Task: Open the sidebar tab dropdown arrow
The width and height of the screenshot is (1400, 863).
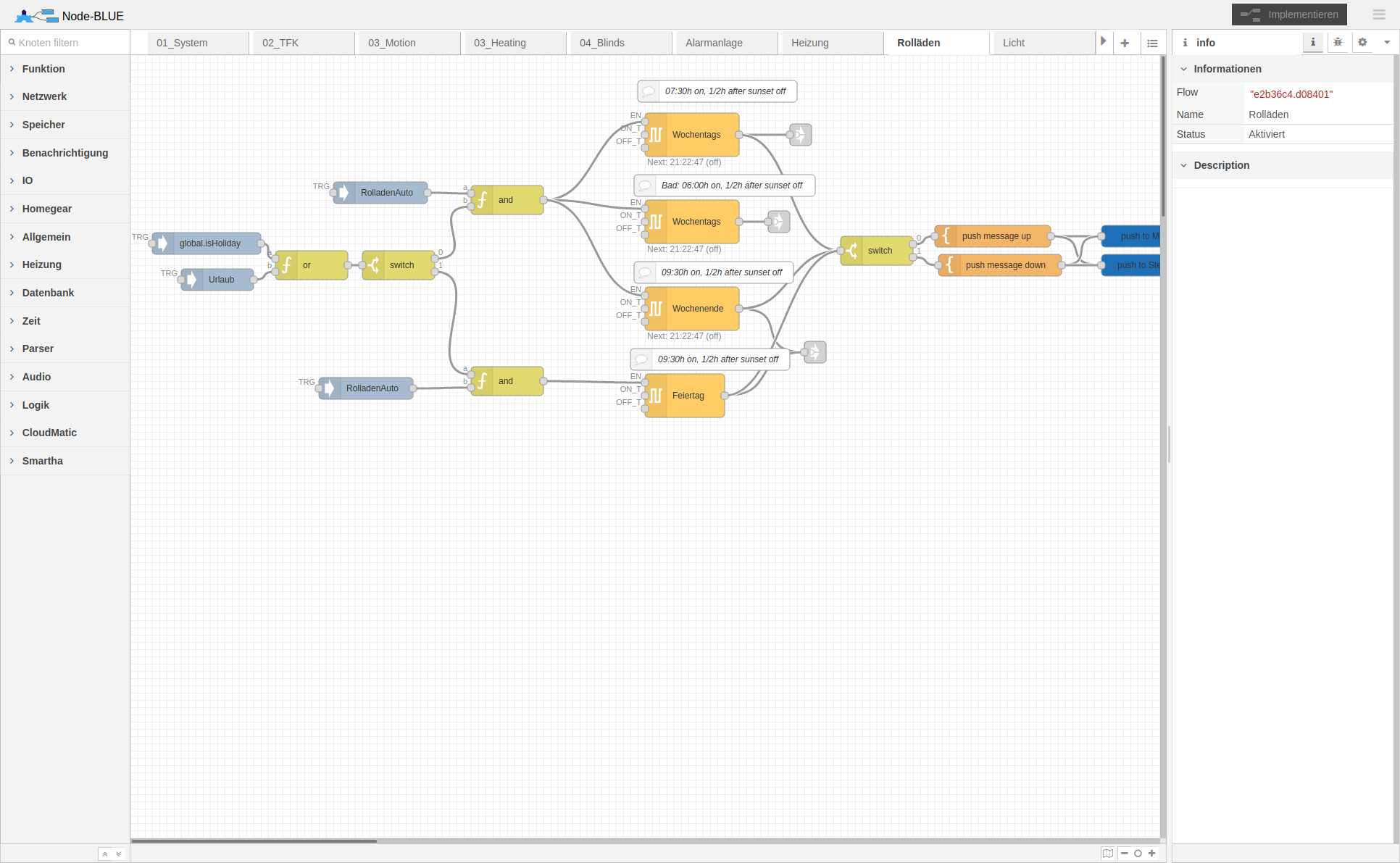Action: (1387, 42)
